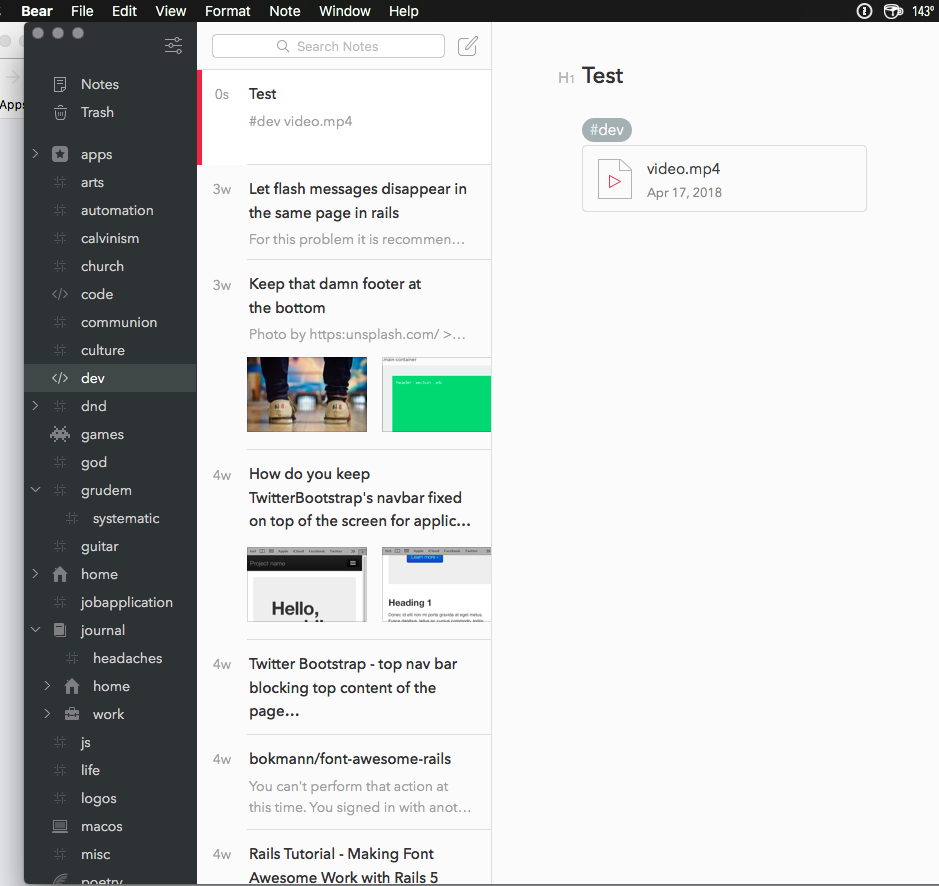Select the systematic subtag
Screen dimensions: 939x886
126,518
